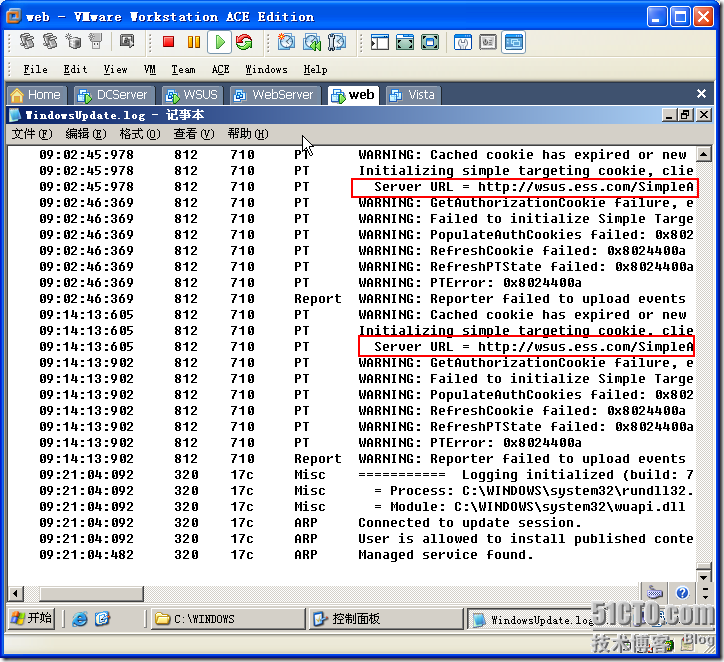
Task: Click the red Power Off toolbar button
Action: click(x=169, y=42)
